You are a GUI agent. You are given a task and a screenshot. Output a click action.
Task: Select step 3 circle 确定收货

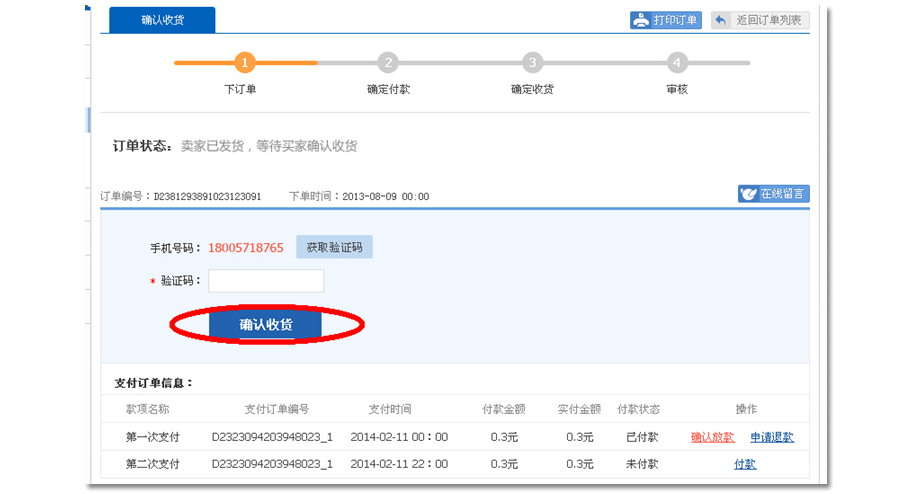click(533, 63)
